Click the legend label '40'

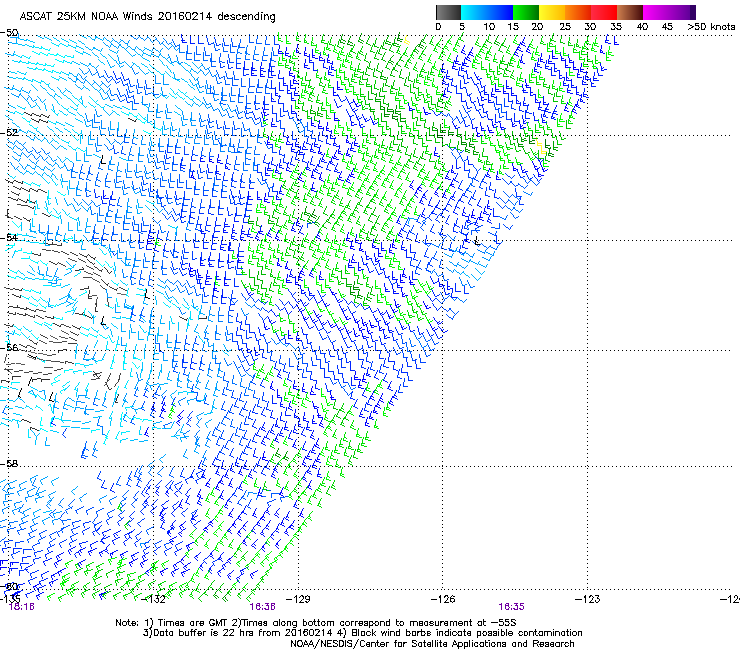click(642, 27)
